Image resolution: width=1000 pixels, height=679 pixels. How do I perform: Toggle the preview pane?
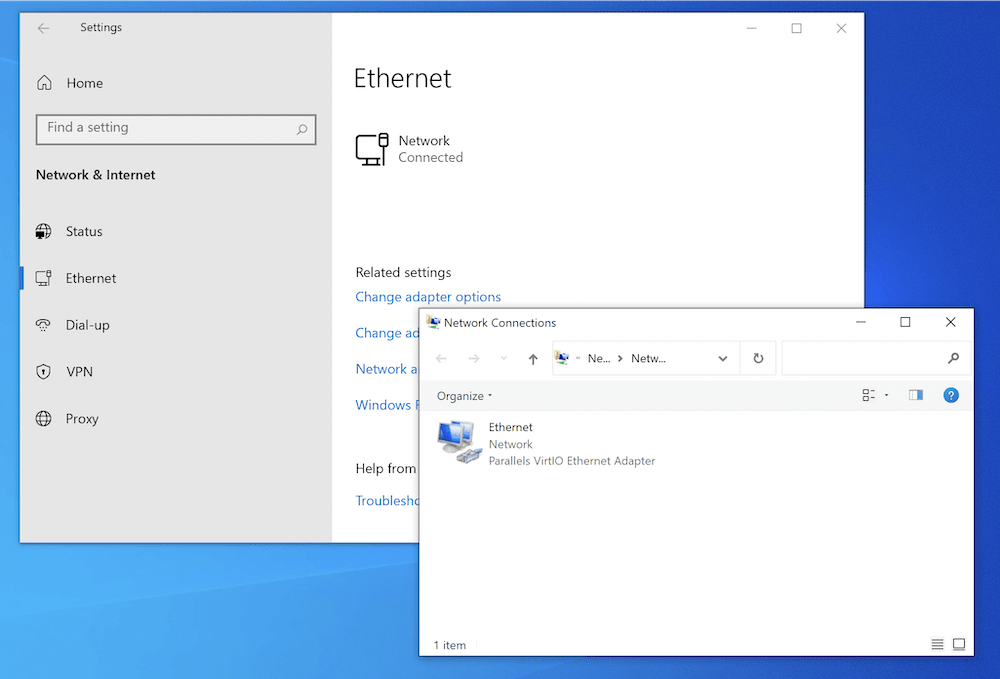click(915, 396)
